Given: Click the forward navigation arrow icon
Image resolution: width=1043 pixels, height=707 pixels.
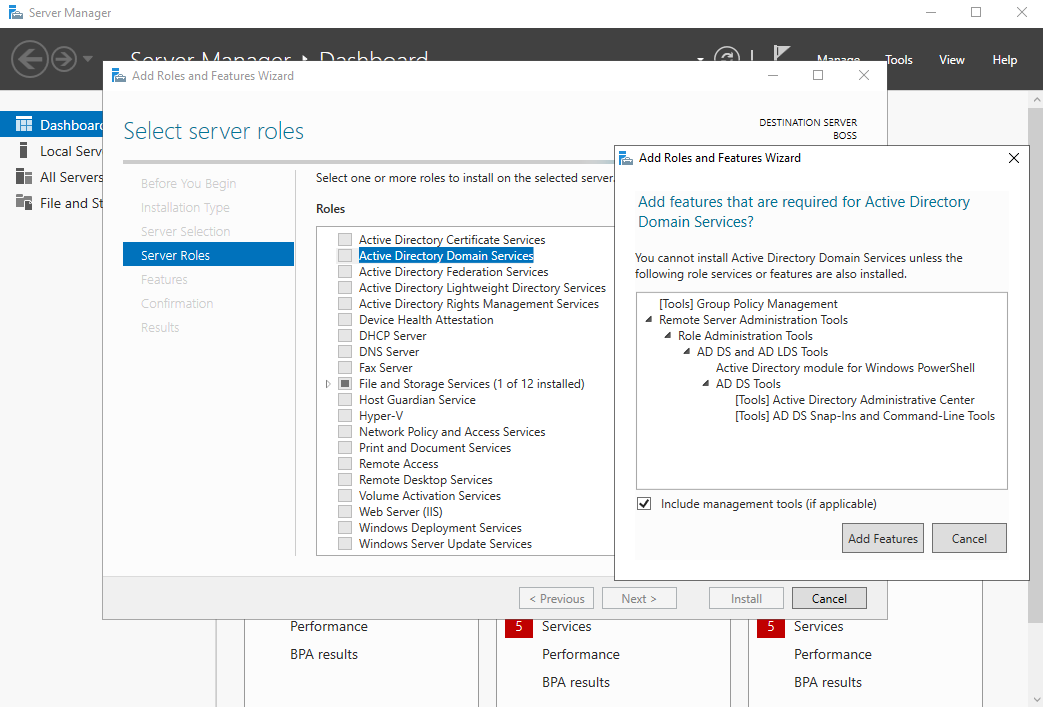Looking at the screenshot, I should click(x=64, y=59).
